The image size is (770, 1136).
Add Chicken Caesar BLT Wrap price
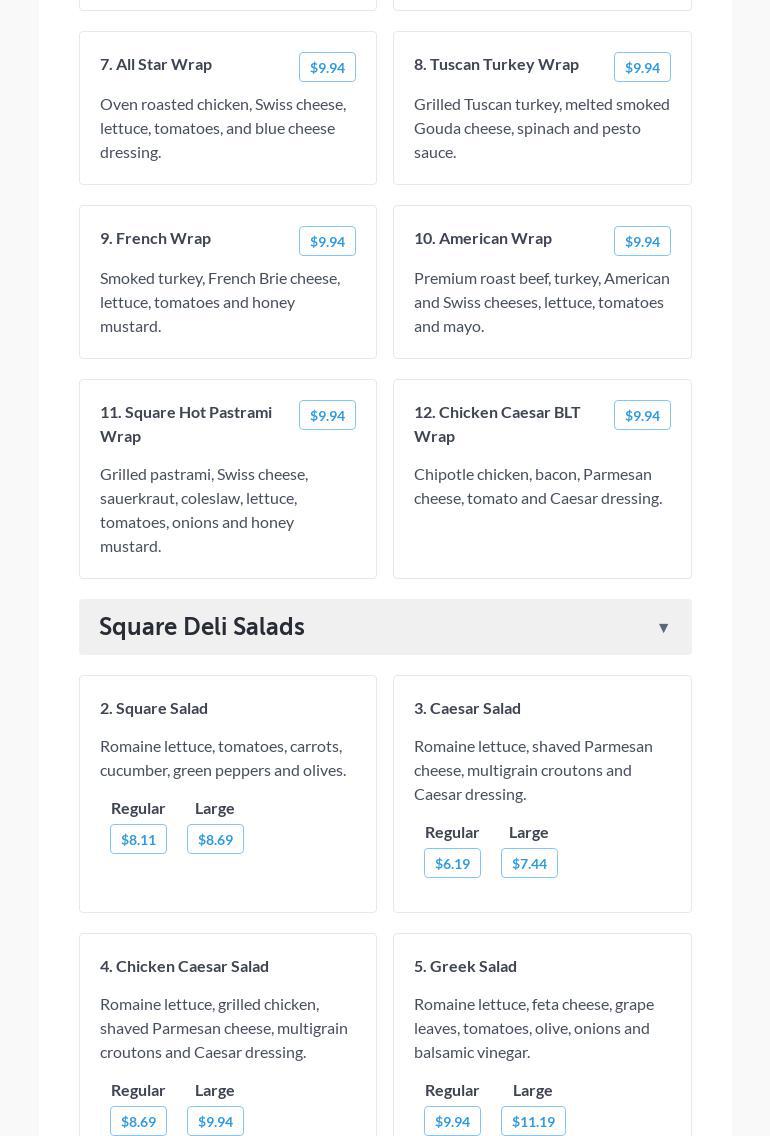[642, 416]
